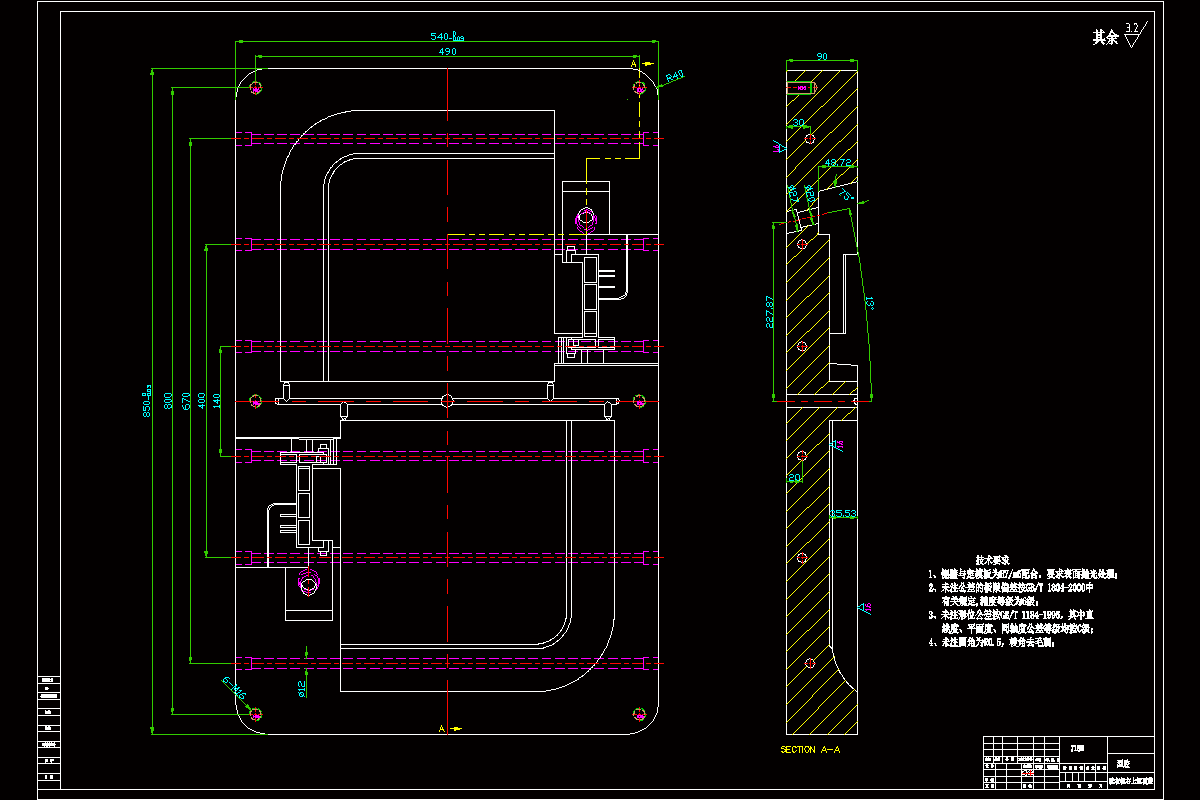Screen dimensions: 1200x800
Task: Select the technical requirement line 4 text
Action: pyautogui.click(x=991, y=644)
